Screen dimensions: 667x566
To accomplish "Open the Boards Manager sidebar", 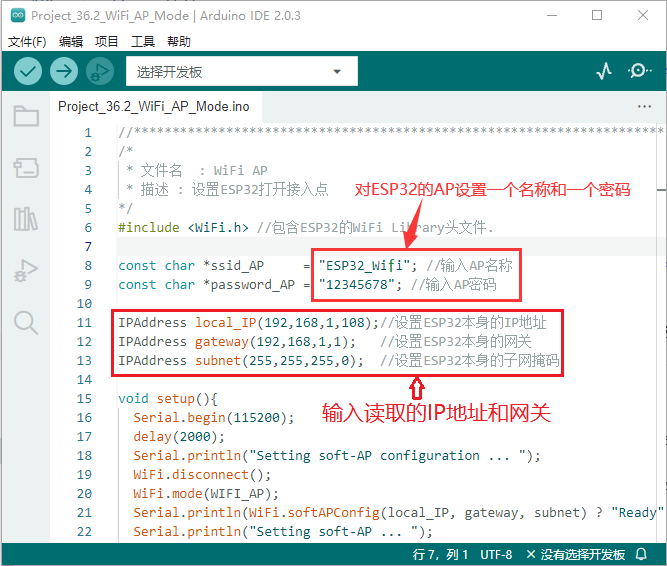I will [x=26, y=168].
